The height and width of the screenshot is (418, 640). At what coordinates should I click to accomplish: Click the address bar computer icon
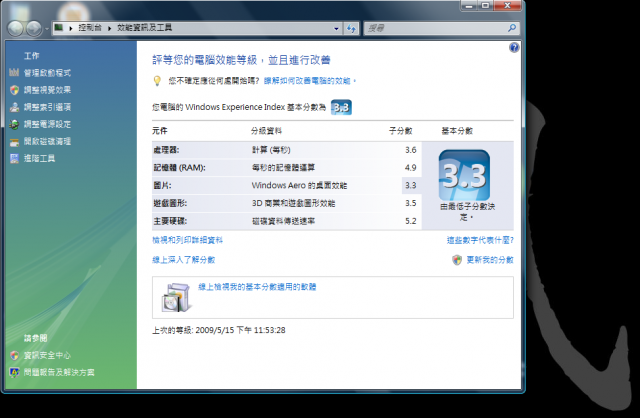[59, 27]
